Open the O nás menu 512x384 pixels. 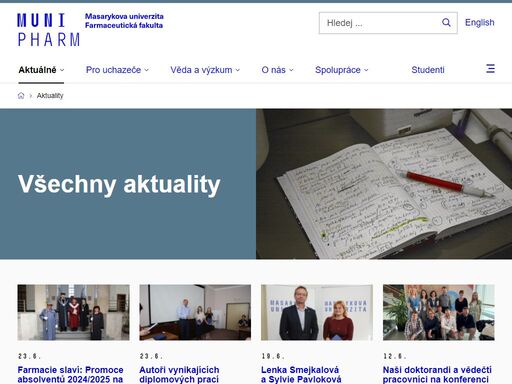tap(277, 70)
